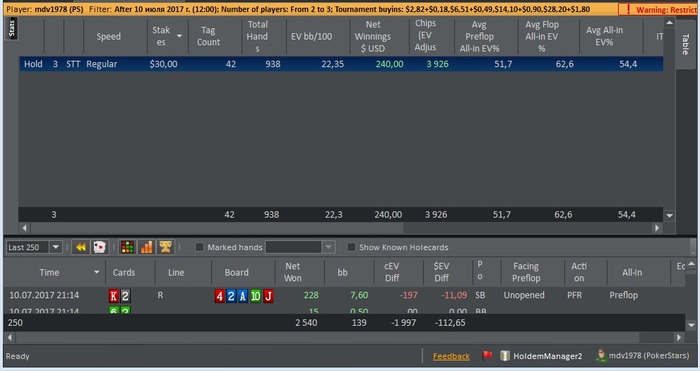Open the orange bar chart icon
700x371 pixels.
coord(146,247)
